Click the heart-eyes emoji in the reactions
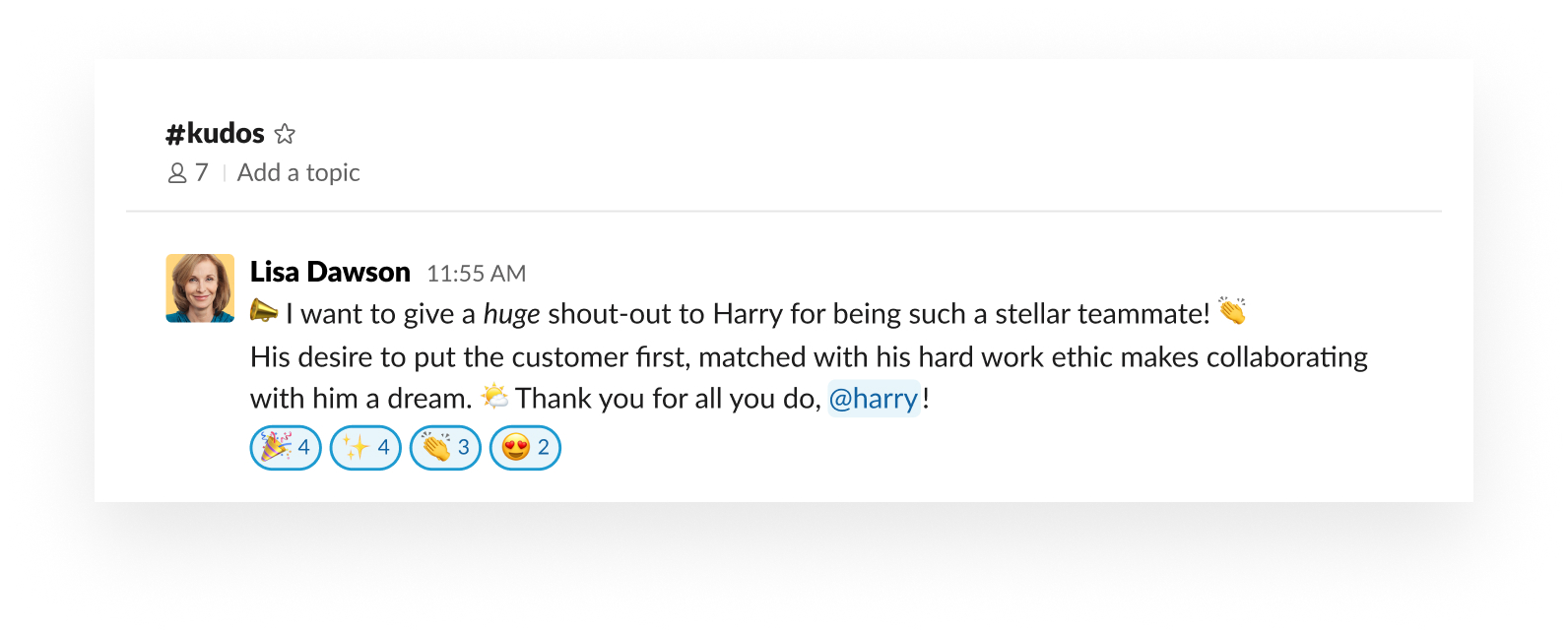 516,447
